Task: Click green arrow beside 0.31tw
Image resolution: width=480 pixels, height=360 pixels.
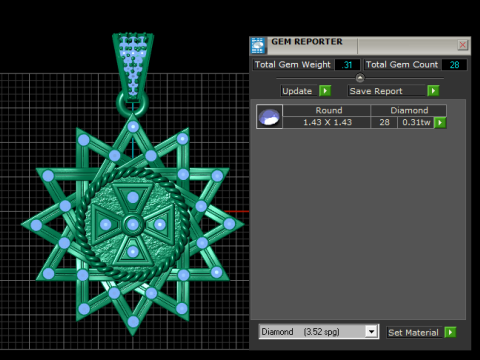Action: tap(440, 123)
